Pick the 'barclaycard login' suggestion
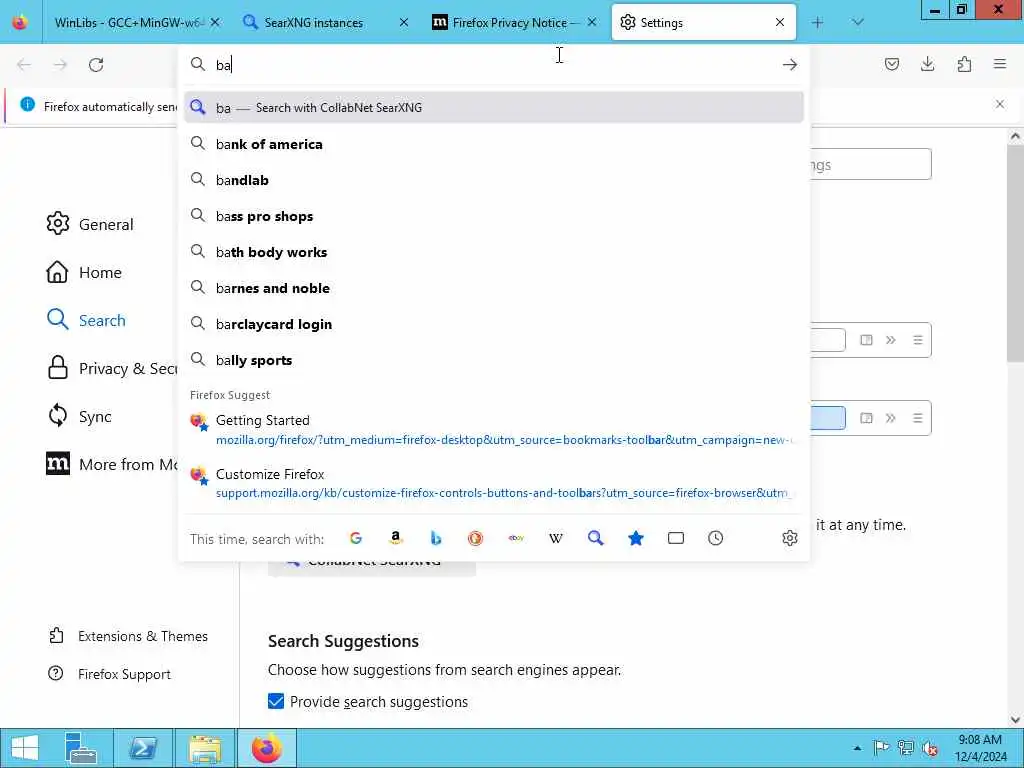The width and height of the screenshot is (1024, 768). tap(494, 324)
